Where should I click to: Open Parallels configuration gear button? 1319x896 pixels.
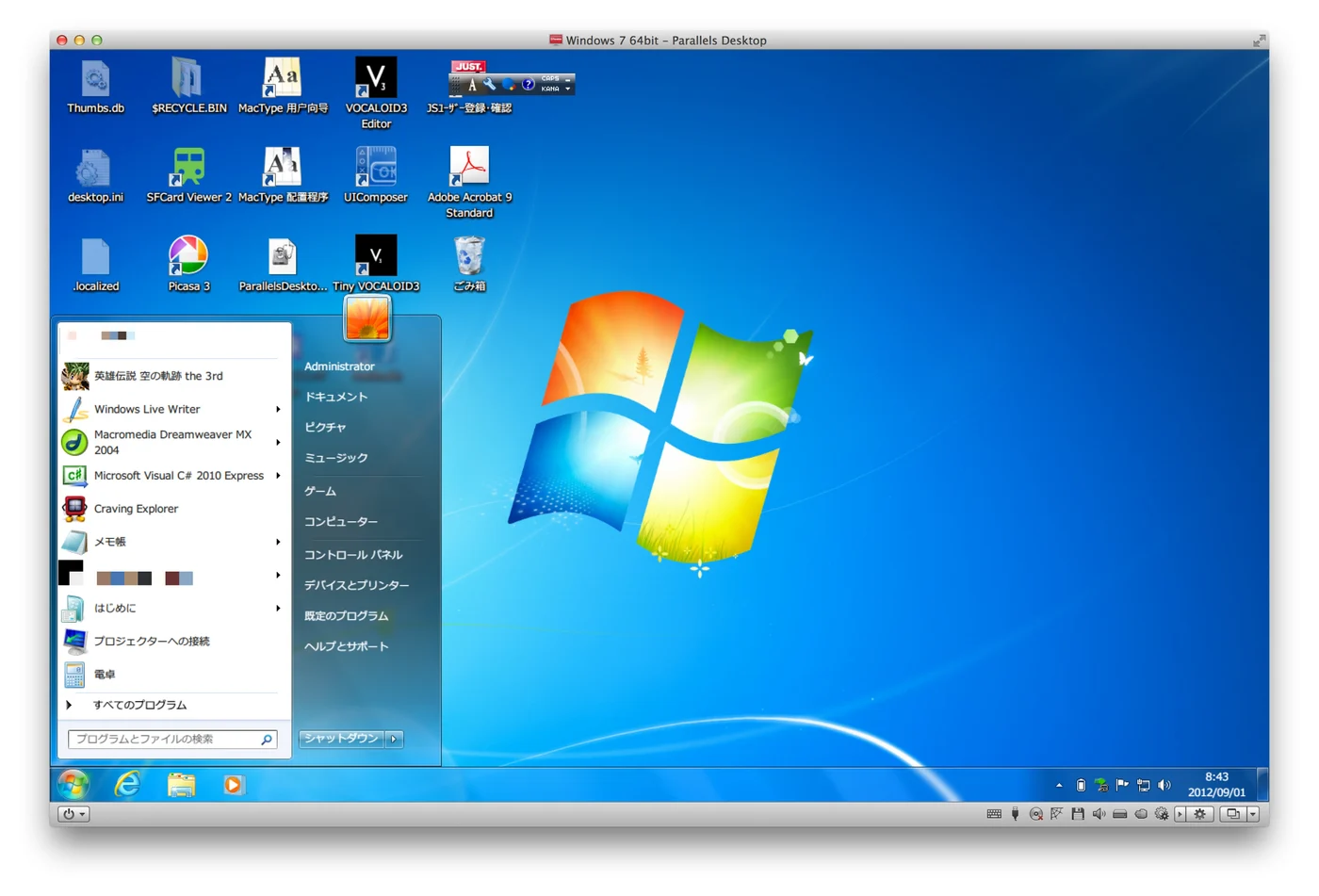(x=1200, y=814)
